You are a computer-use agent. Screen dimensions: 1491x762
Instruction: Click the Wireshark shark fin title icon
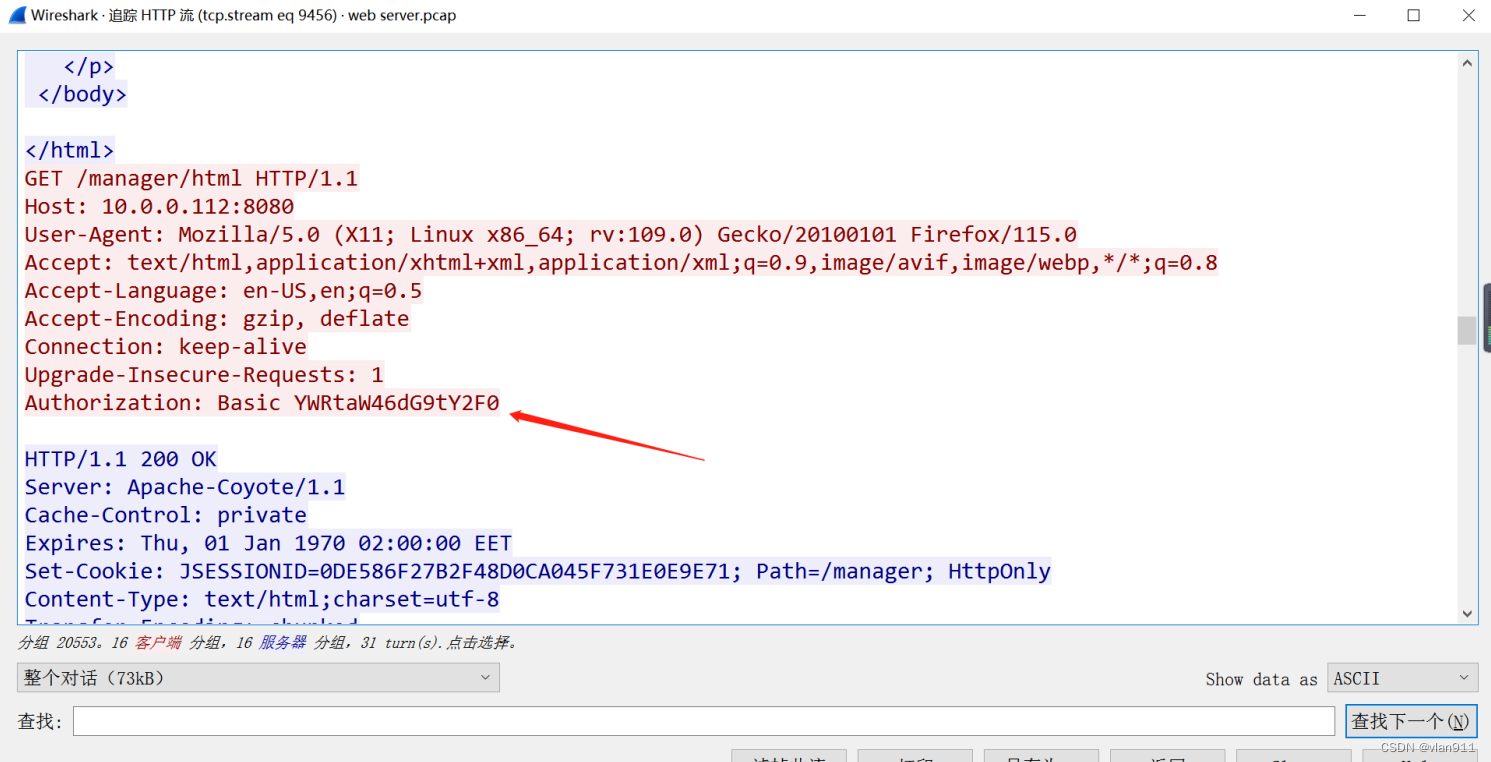[x=17, y=15]
